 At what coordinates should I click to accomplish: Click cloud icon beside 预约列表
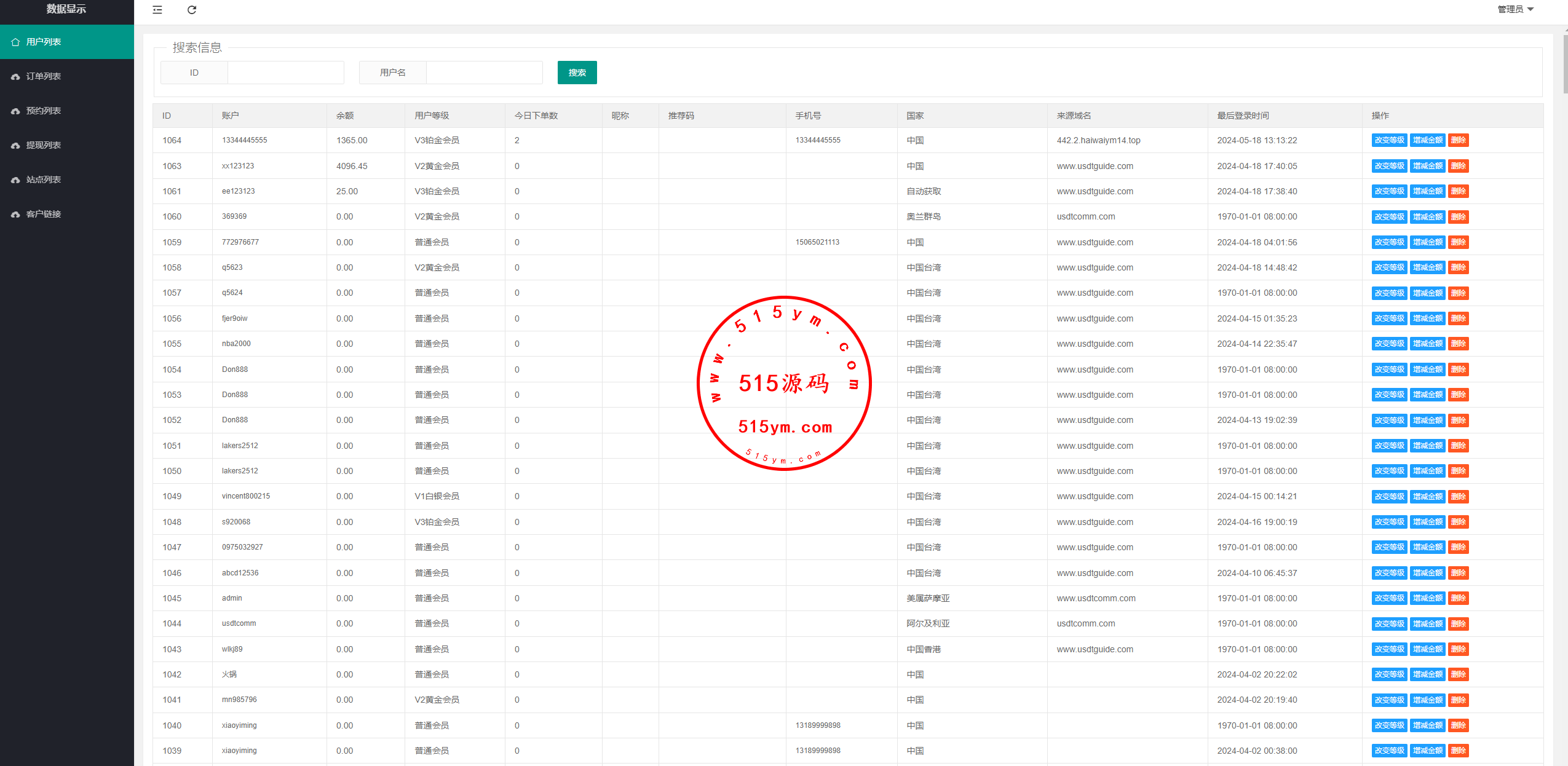(x=15, y=111)
